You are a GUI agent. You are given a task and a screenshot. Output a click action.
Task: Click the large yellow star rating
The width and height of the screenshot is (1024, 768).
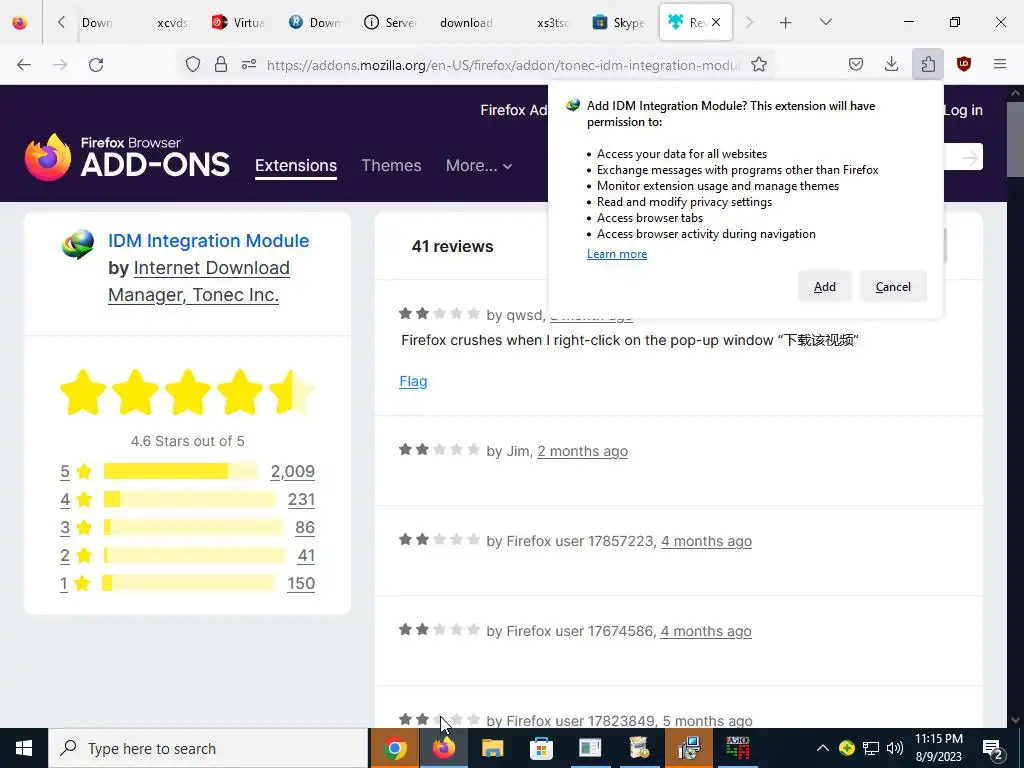tap(187, 392)
